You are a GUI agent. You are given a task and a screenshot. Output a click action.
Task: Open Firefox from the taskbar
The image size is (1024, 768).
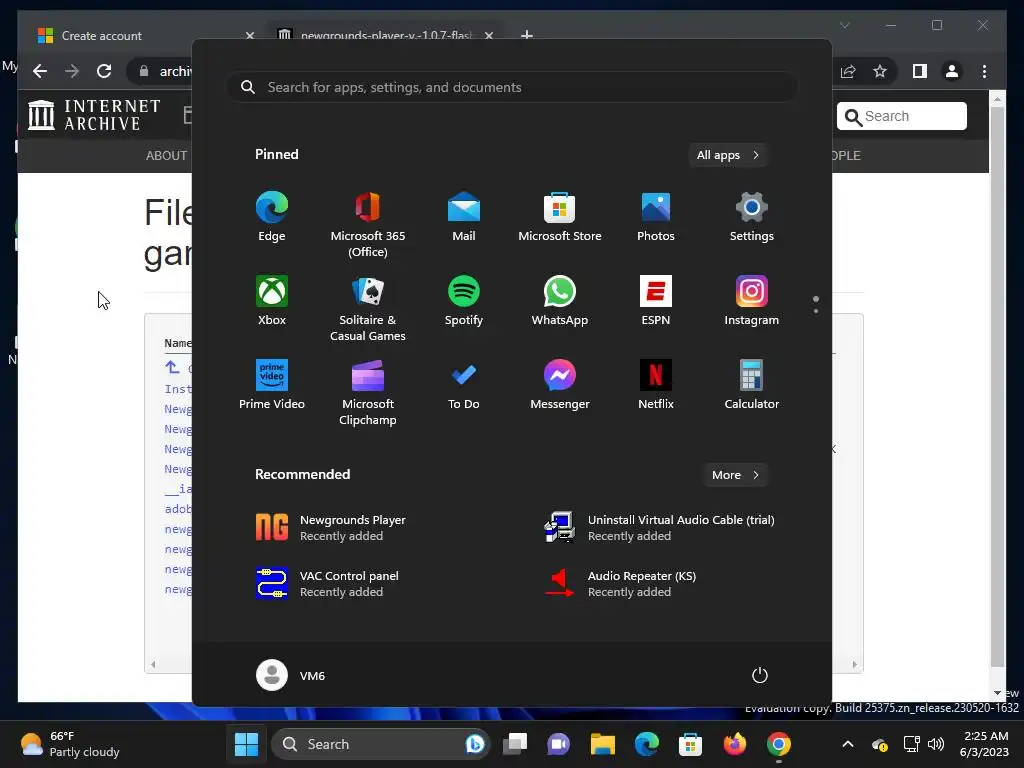pyautogui.click(x=735, y=744)
